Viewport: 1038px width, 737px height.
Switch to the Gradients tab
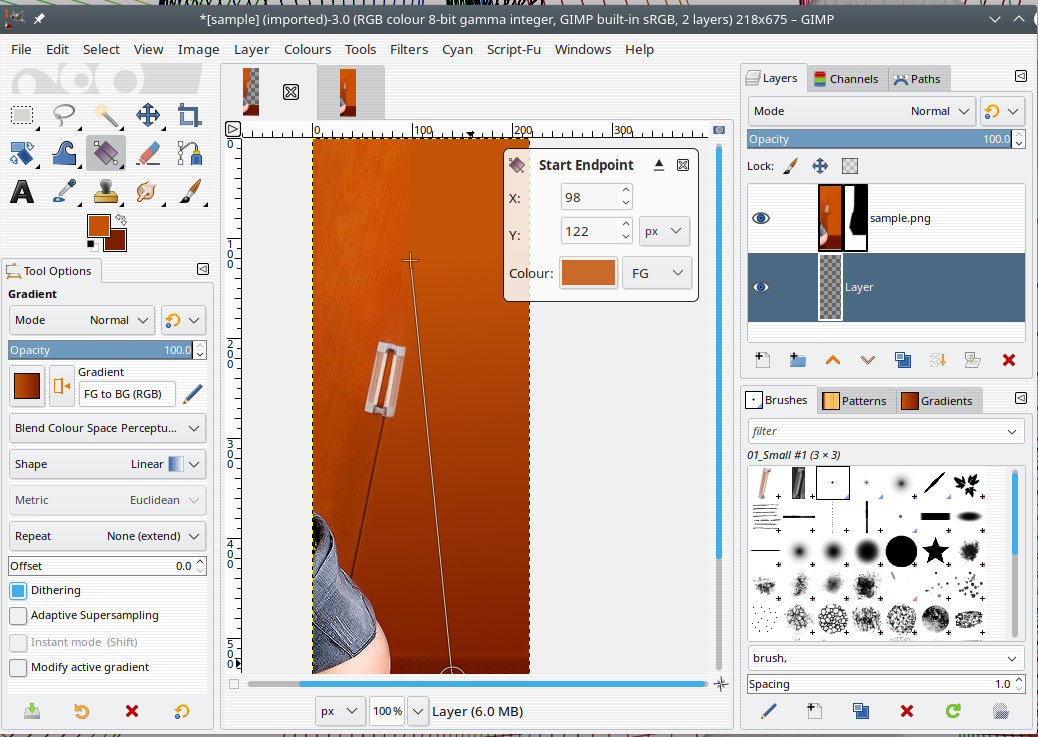click(937, 401)
